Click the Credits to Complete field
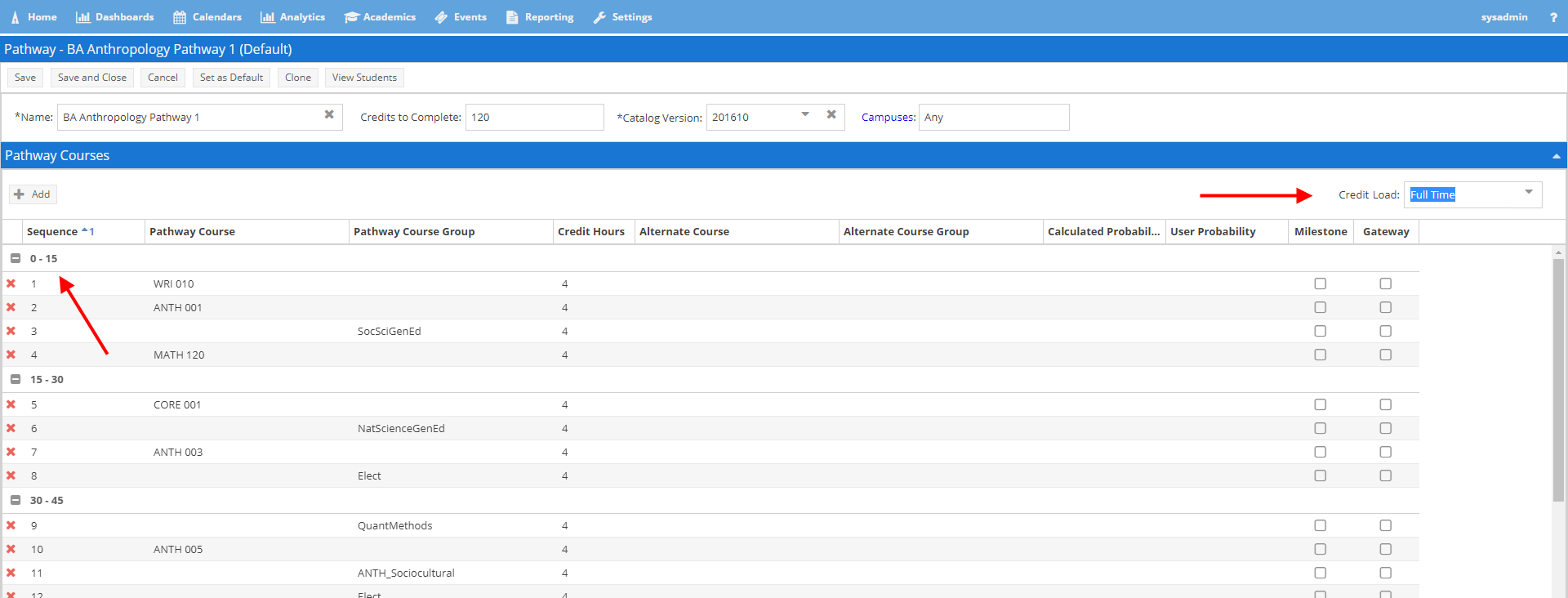Image resolution: width=1568 pixels, height=598 pixels. tap(535, 117)
